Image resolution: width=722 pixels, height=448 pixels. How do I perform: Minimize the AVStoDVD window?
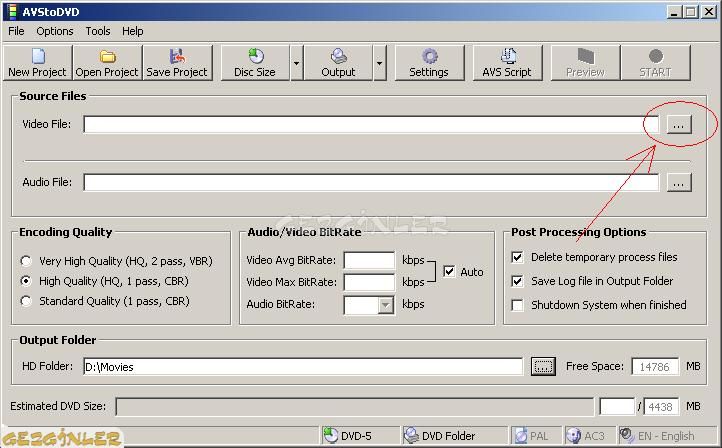click(675, 12)
